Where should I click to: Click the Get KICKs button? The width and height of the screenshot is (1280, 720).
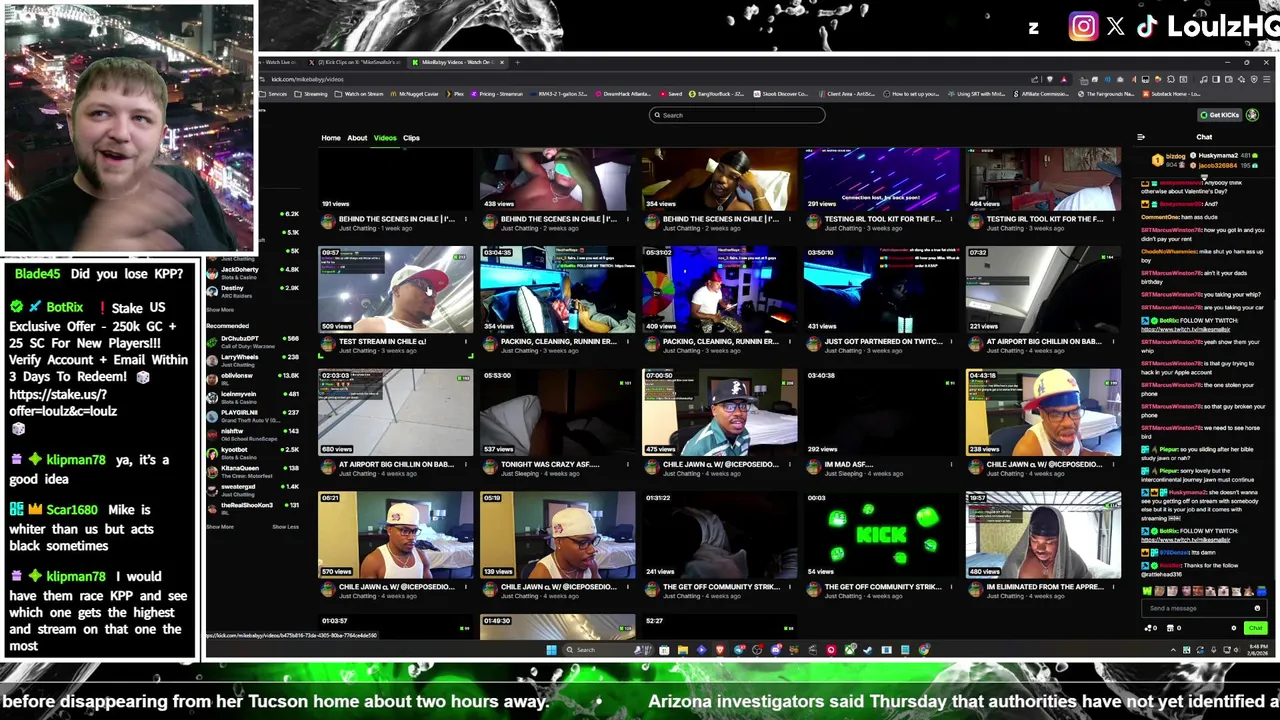tap(1220, 115)
